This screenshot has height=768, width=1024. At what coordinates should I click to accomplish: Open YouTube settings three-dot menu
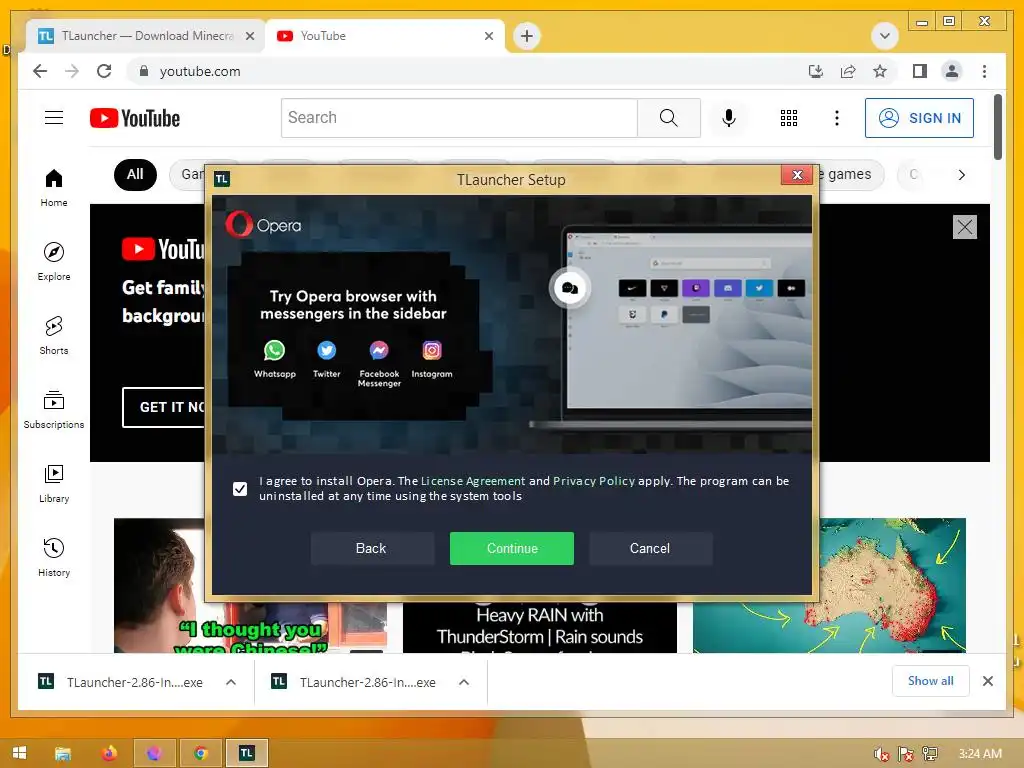[x=837, y=118]
